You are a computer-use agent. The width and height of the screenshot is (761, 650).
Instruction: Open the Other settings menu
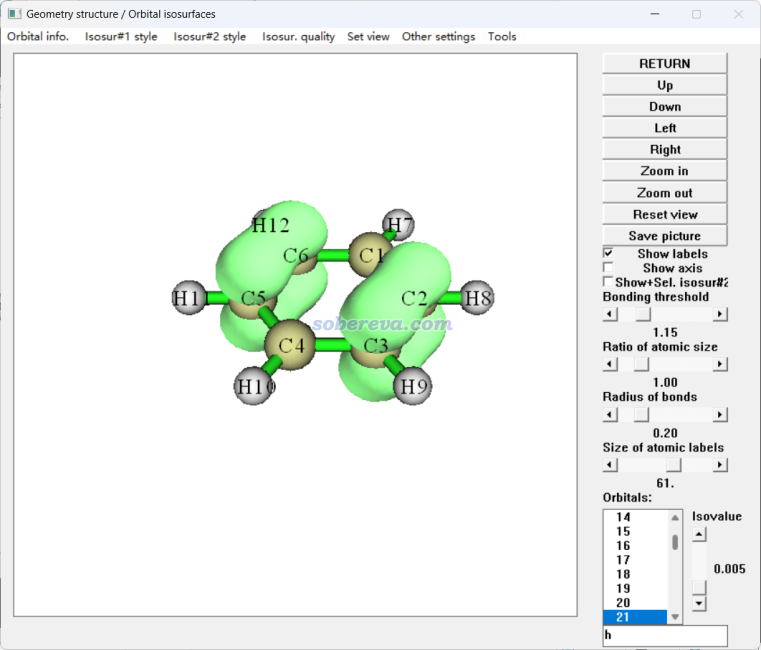[x=438, y=36]
